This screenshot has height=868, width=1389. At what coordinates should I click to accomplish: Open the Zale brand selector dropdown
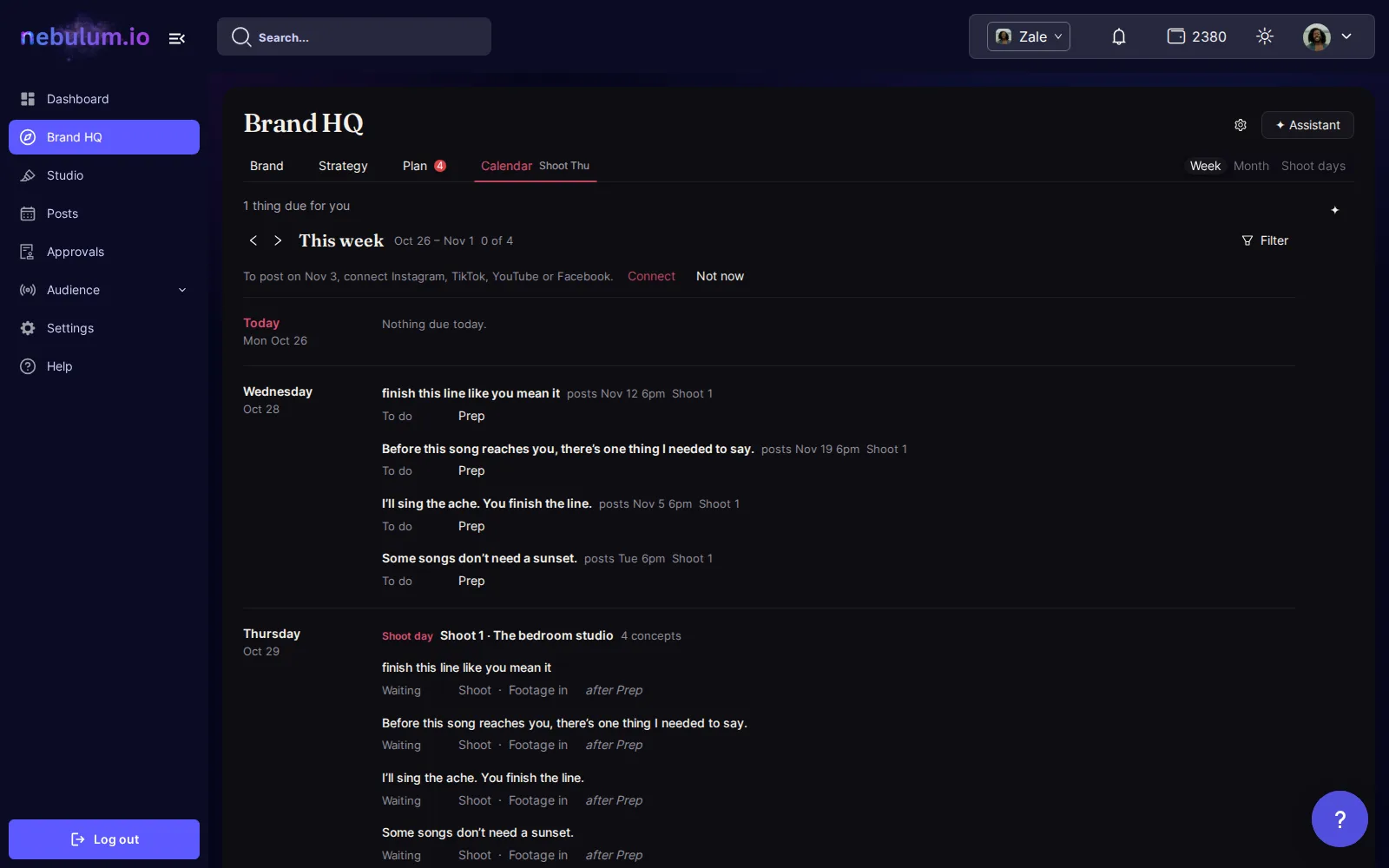coord(1029,36)
